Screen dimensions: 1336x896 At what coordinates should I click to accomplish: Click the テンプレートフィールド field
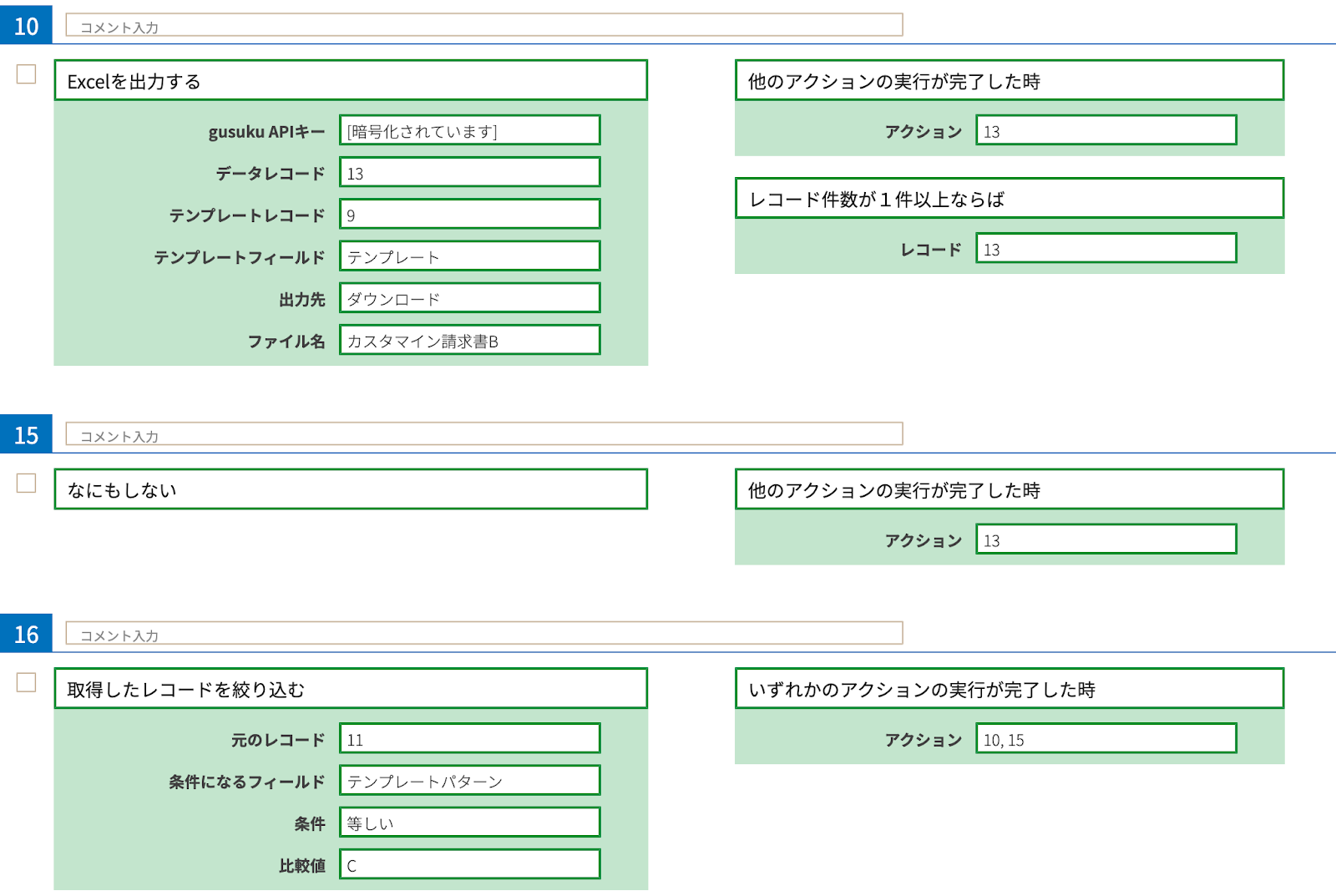point(470,256)
